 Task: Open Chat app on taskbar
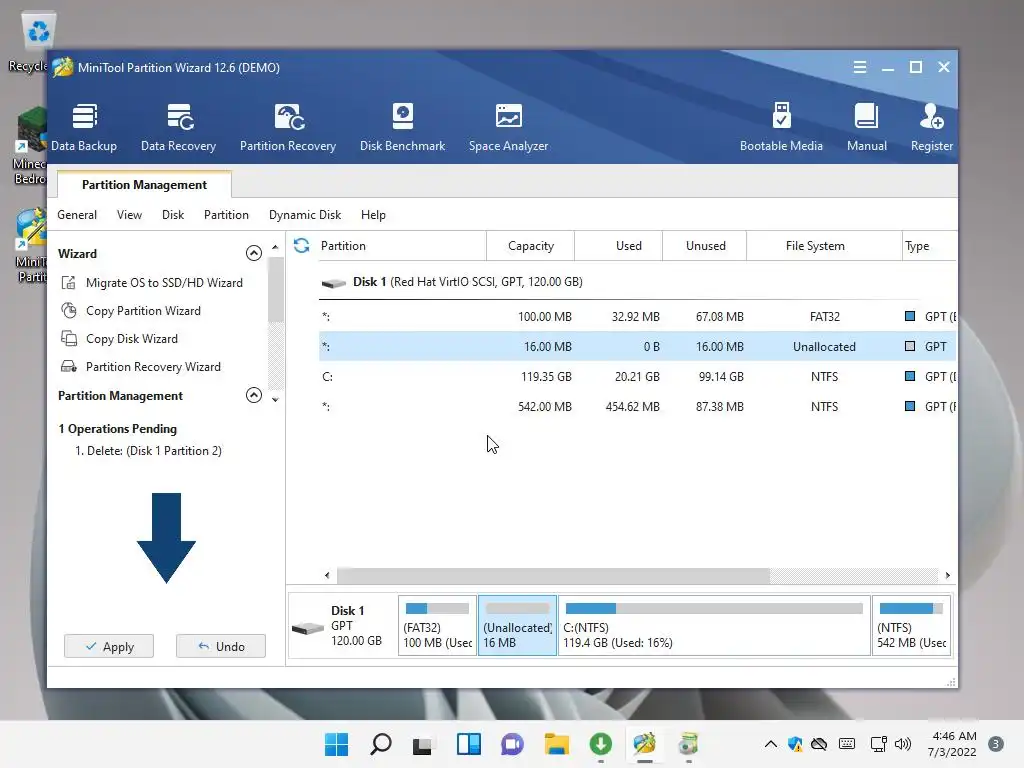point(513,744)
